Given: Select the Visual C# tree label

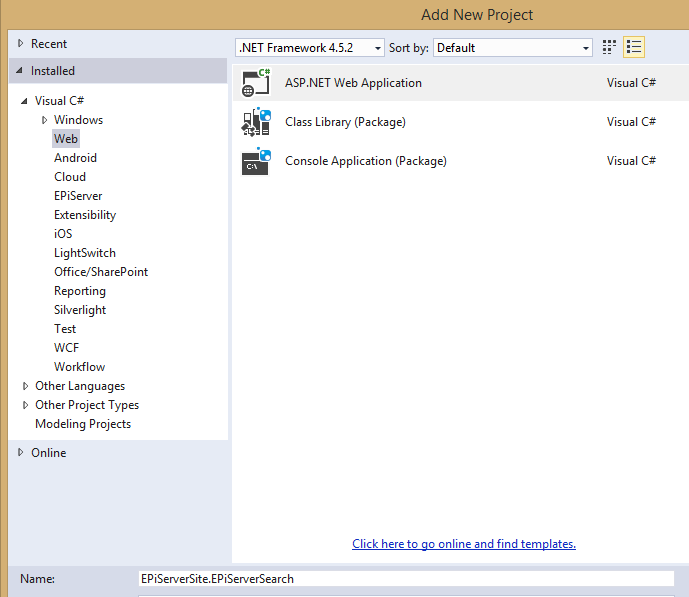Looking at the screenshot, I should 59,101.
